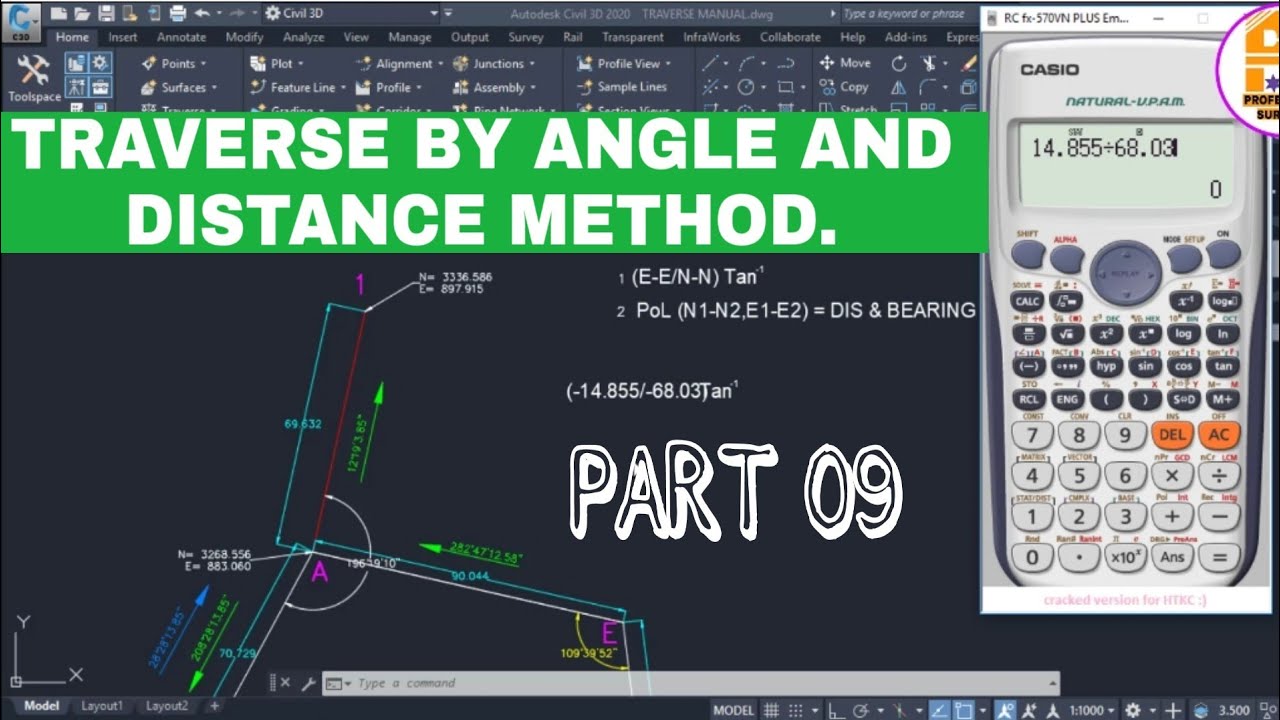The image size is (1280, 720).
Task: Toggle the drawing grid display in status bar
Action: 770,709
